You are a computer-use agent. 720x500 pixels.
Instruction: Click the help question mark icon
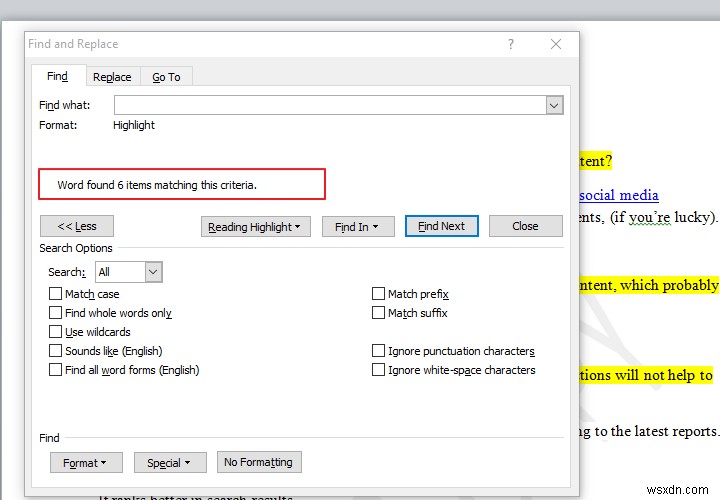point(511,44)
